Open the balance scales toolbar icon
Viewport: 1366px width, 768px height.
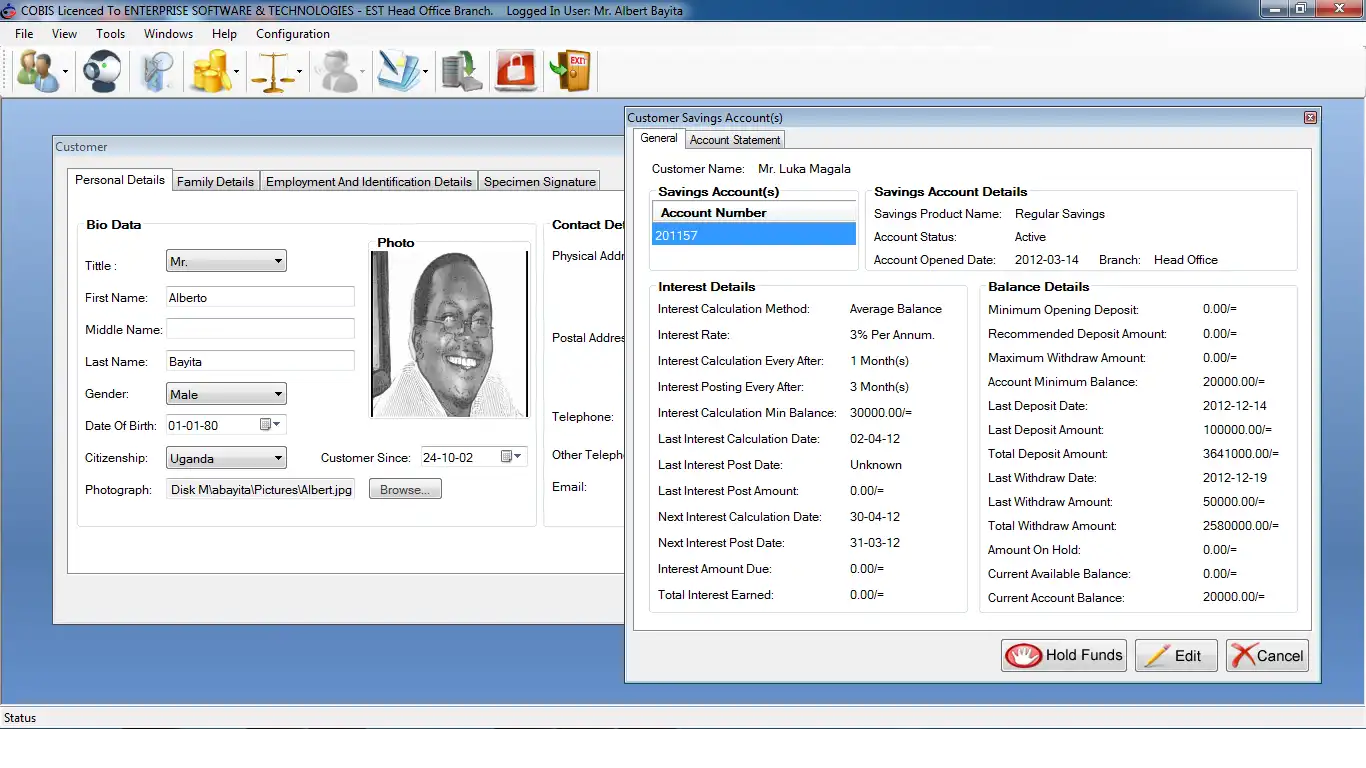pyautogui.click(x=272, y=71)
